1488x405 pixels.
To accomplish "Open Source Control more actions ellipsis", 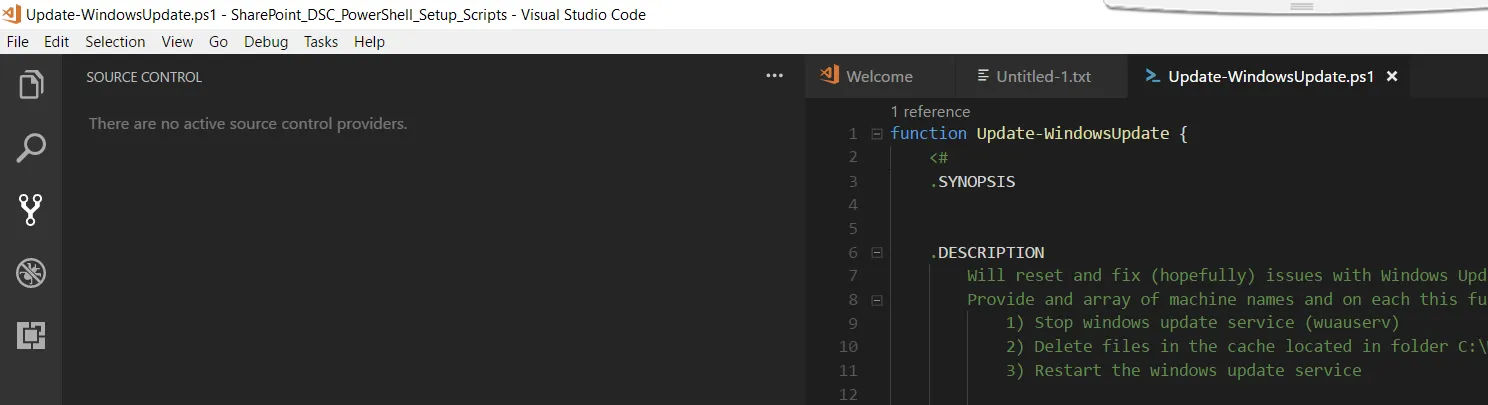I will 774,76.
